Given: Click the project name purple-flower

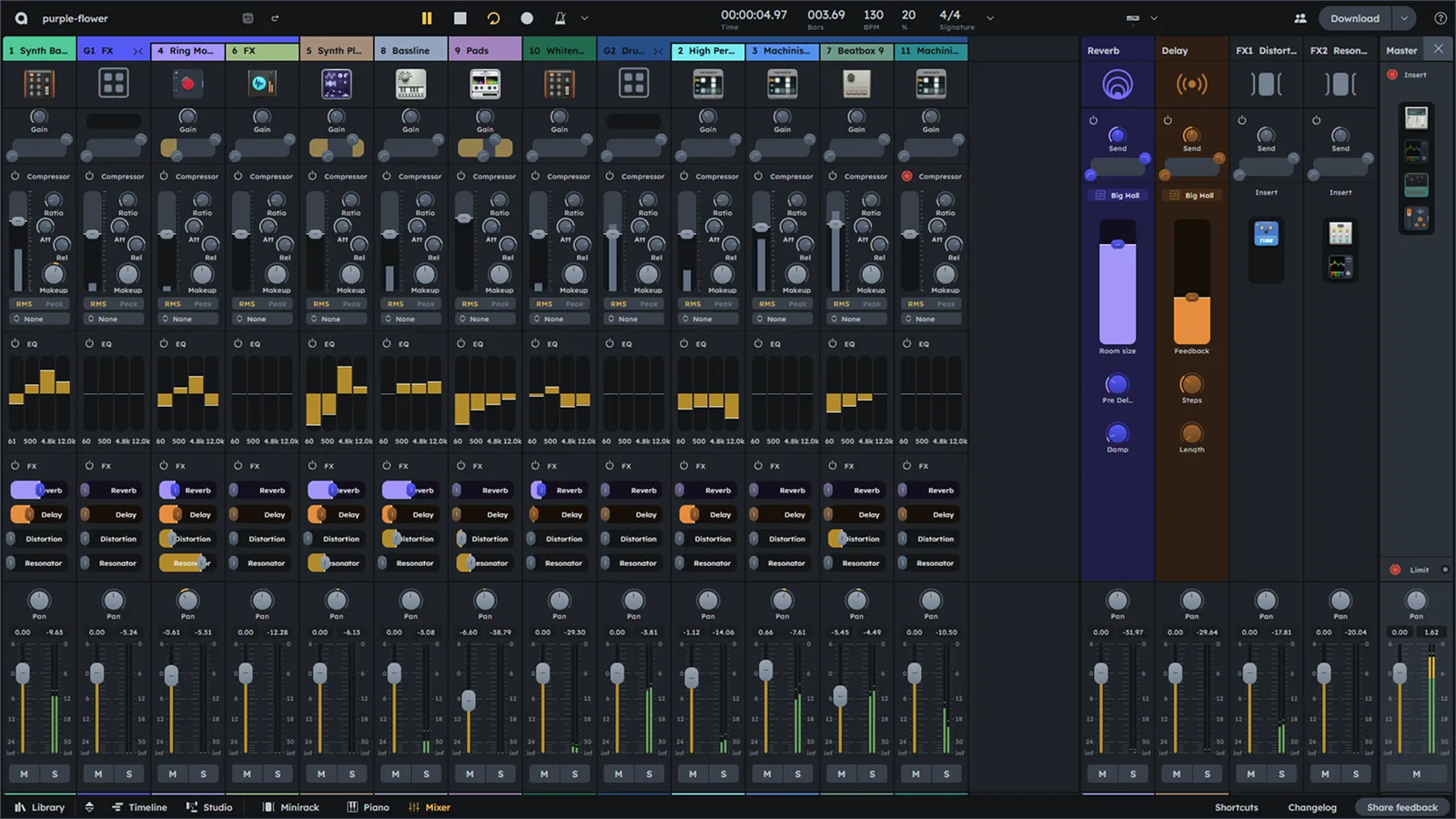Looking at the screenshot, I should tap(75, 18).
